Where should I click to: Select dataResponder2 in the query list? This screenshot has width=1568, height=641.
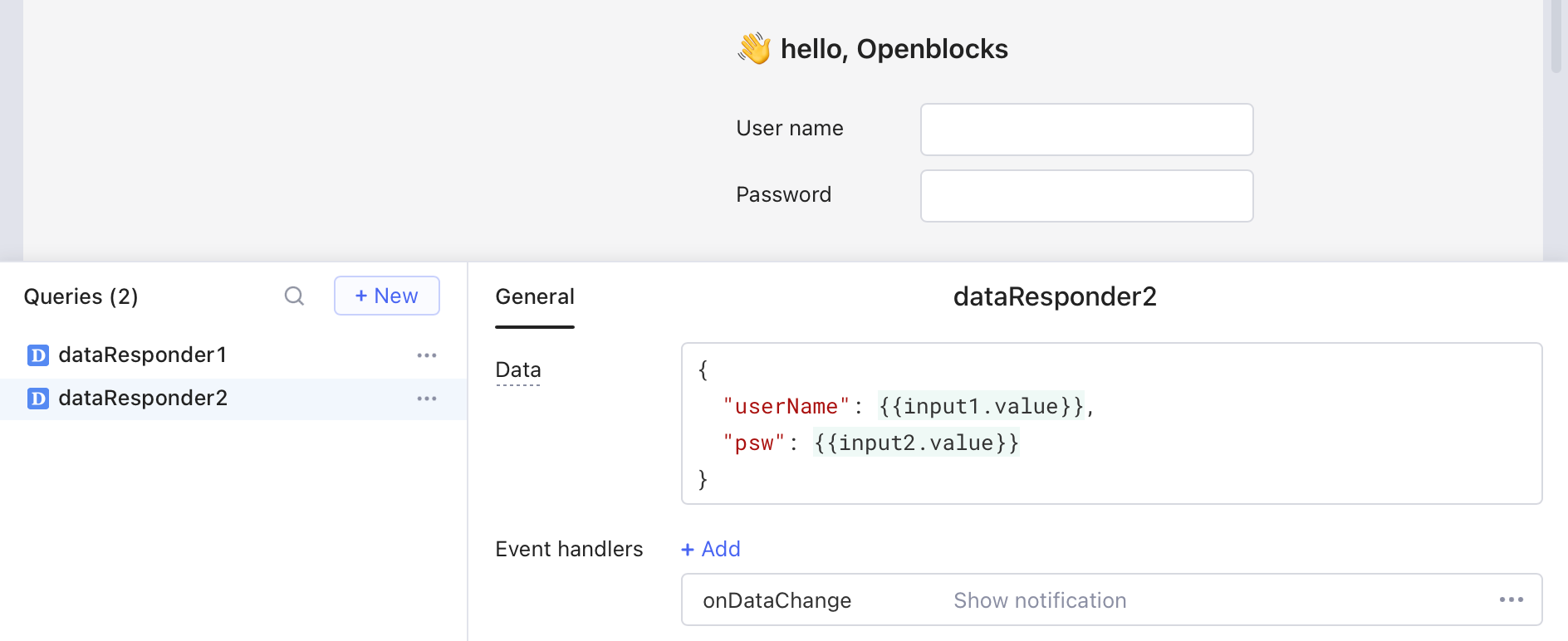(x=143, y=399)
